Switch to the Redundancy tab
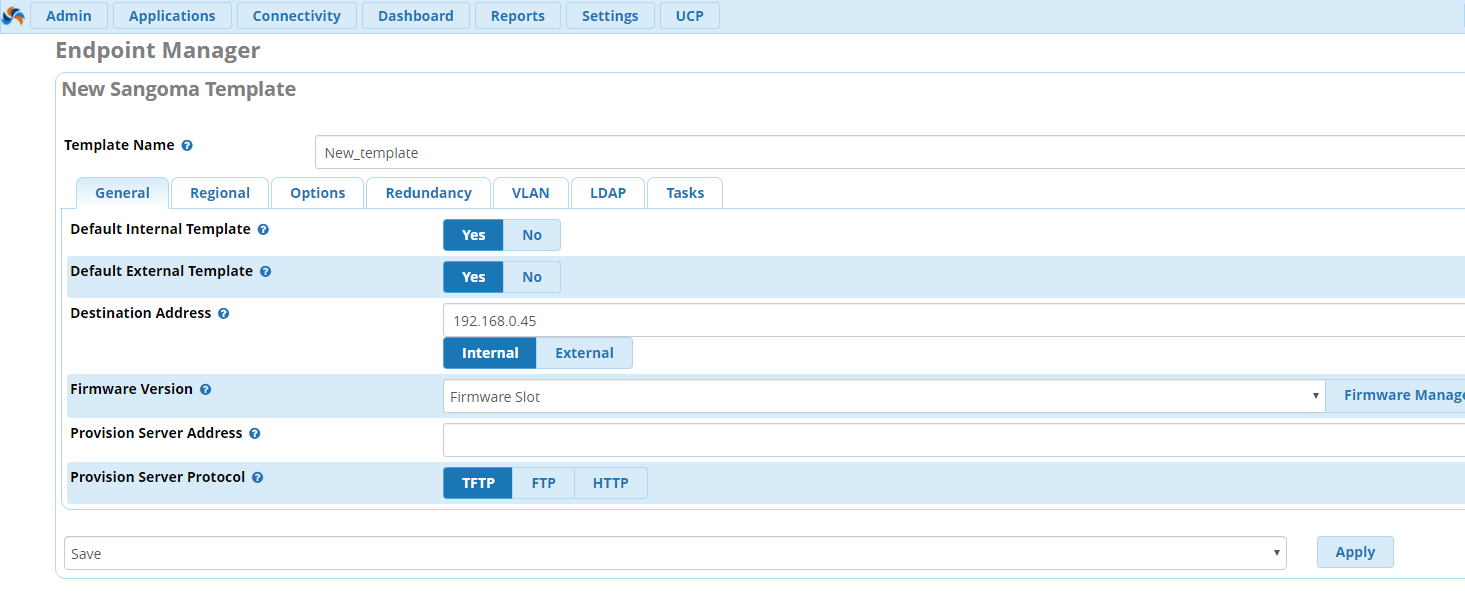 [x=428, y=193]
